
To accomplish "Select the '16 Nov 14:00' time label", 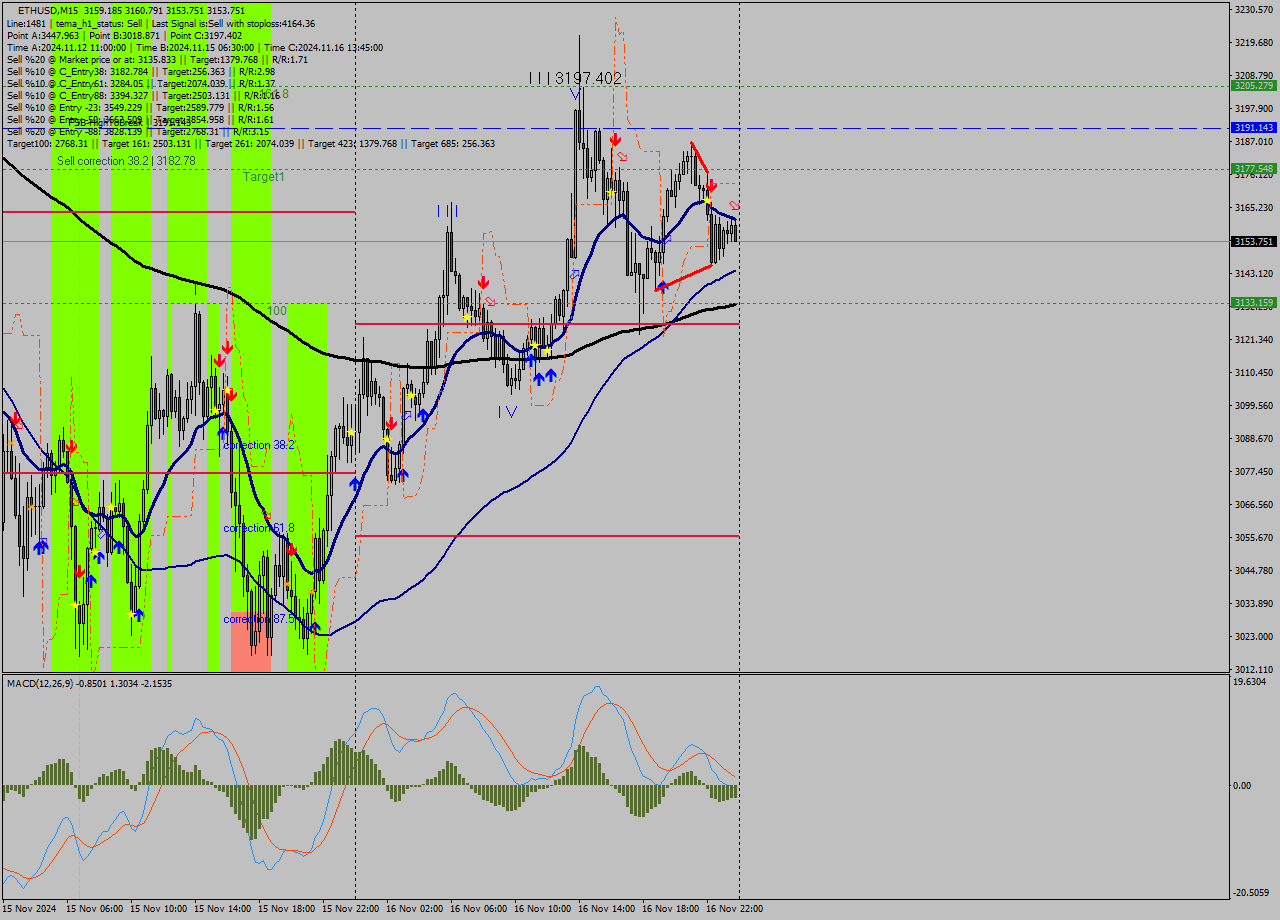I will 606,909.
